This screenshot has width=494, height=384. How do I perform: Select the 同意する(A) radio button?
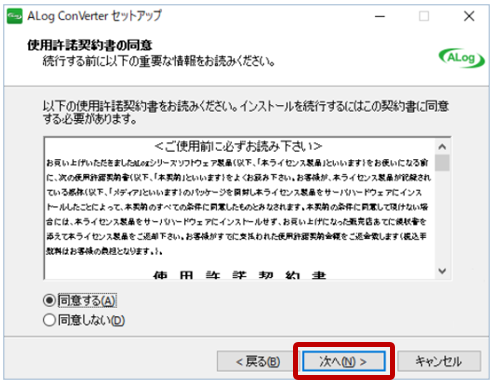point(49,301)
